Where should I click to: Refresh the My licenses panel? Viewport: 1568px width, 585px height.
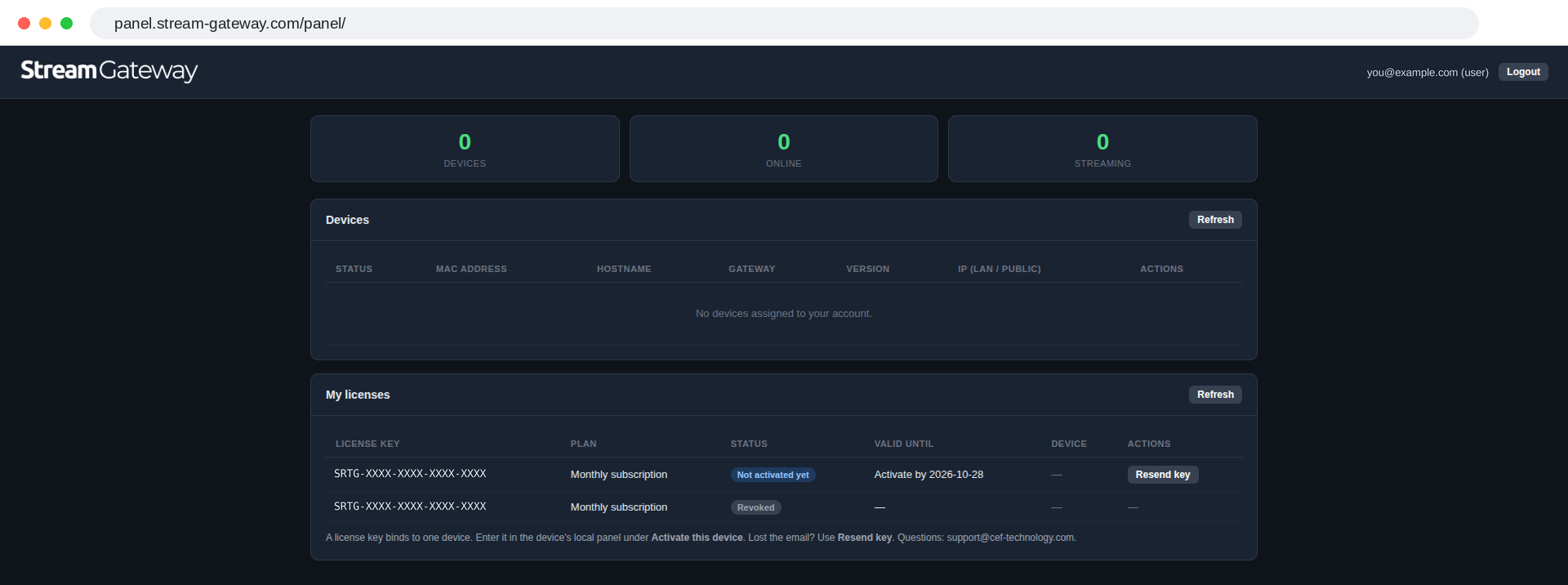coord(1215,395)
